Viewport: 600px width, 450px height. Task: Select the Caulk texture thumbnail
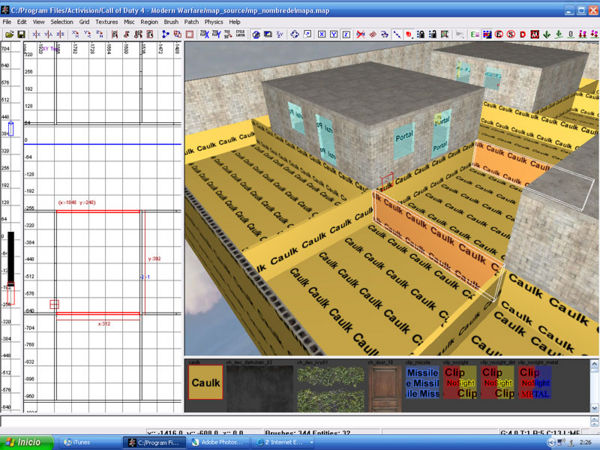point(205,382)
